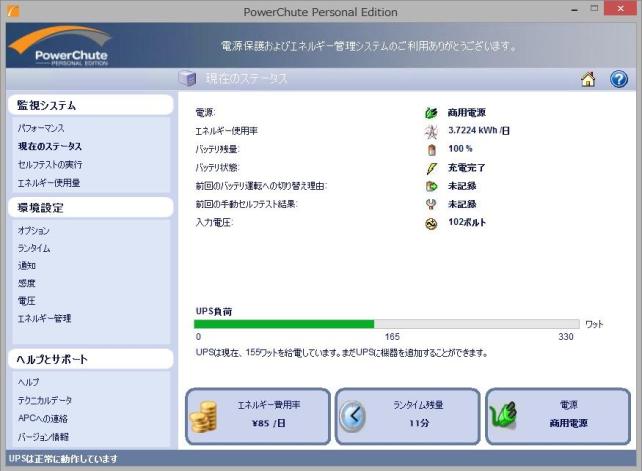Open ヘルプ under ヘルプとサポート
The image size is (642, 471).
click(28, 382)
